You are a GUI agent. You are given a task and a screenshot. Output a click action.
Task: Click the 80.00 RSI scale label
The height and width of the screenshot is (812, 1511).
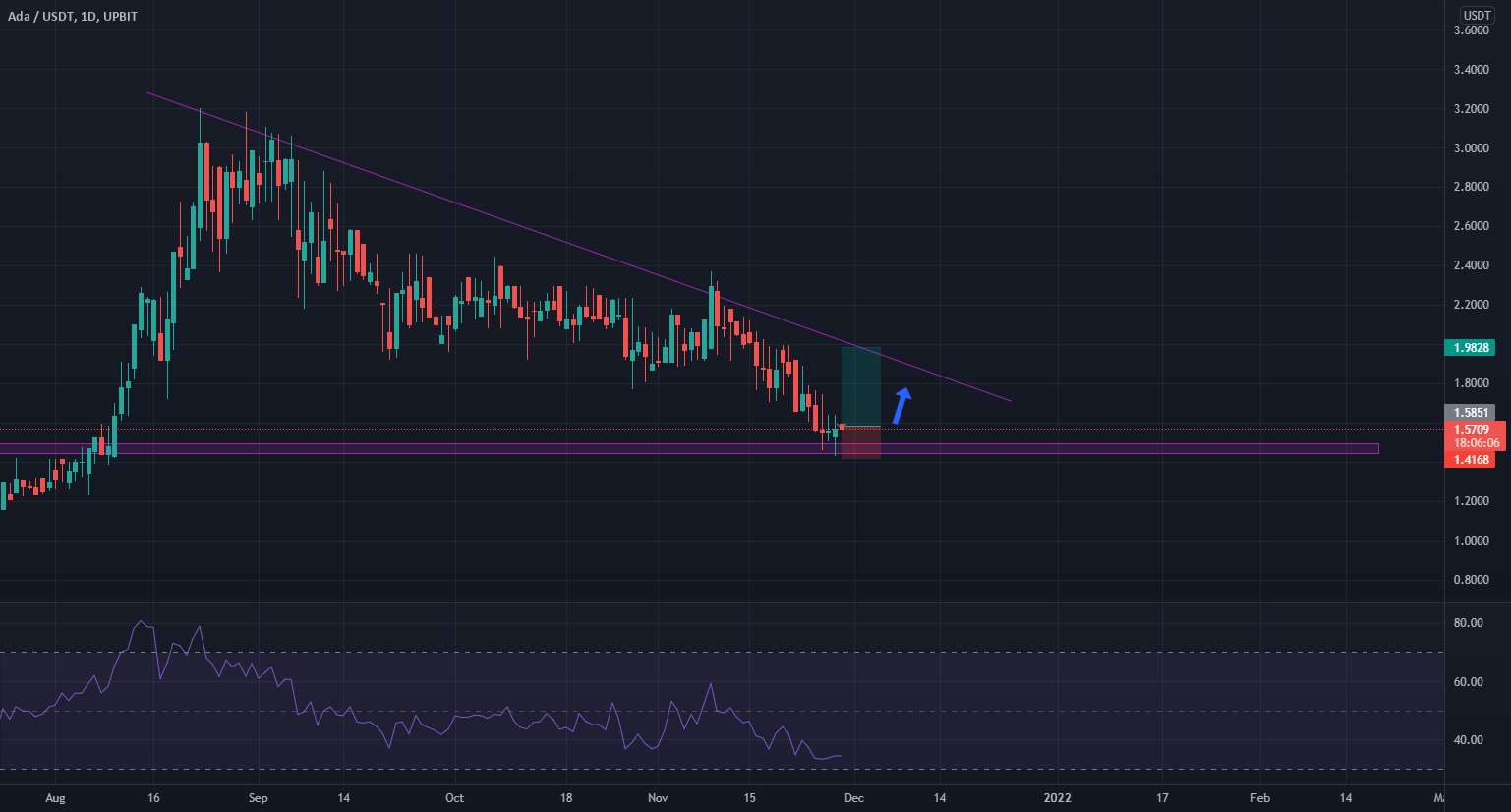1469,623
